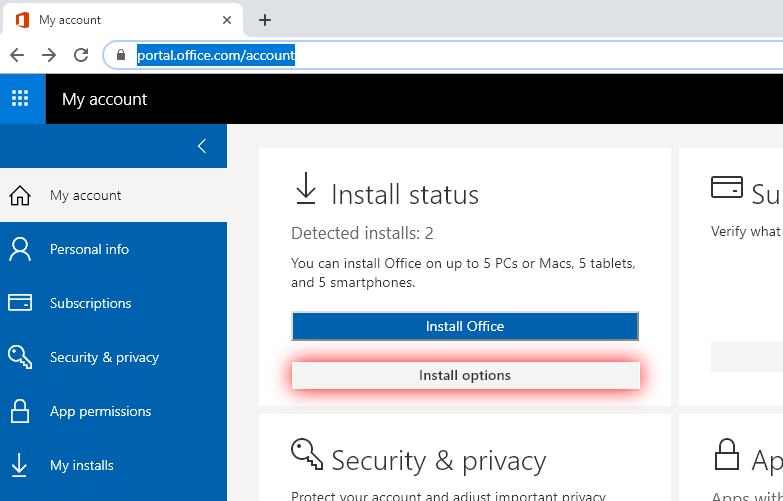Image resolution: width=783 pixels, height=501 pixels.
Task: Open a new browser tab with the plus
Action: (265, 20)
